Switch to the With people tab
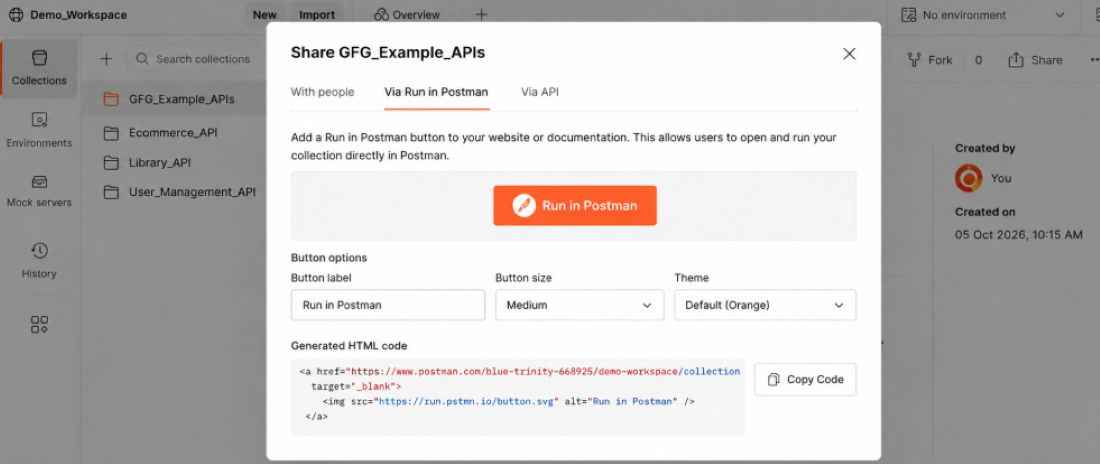 coord(322,92)
